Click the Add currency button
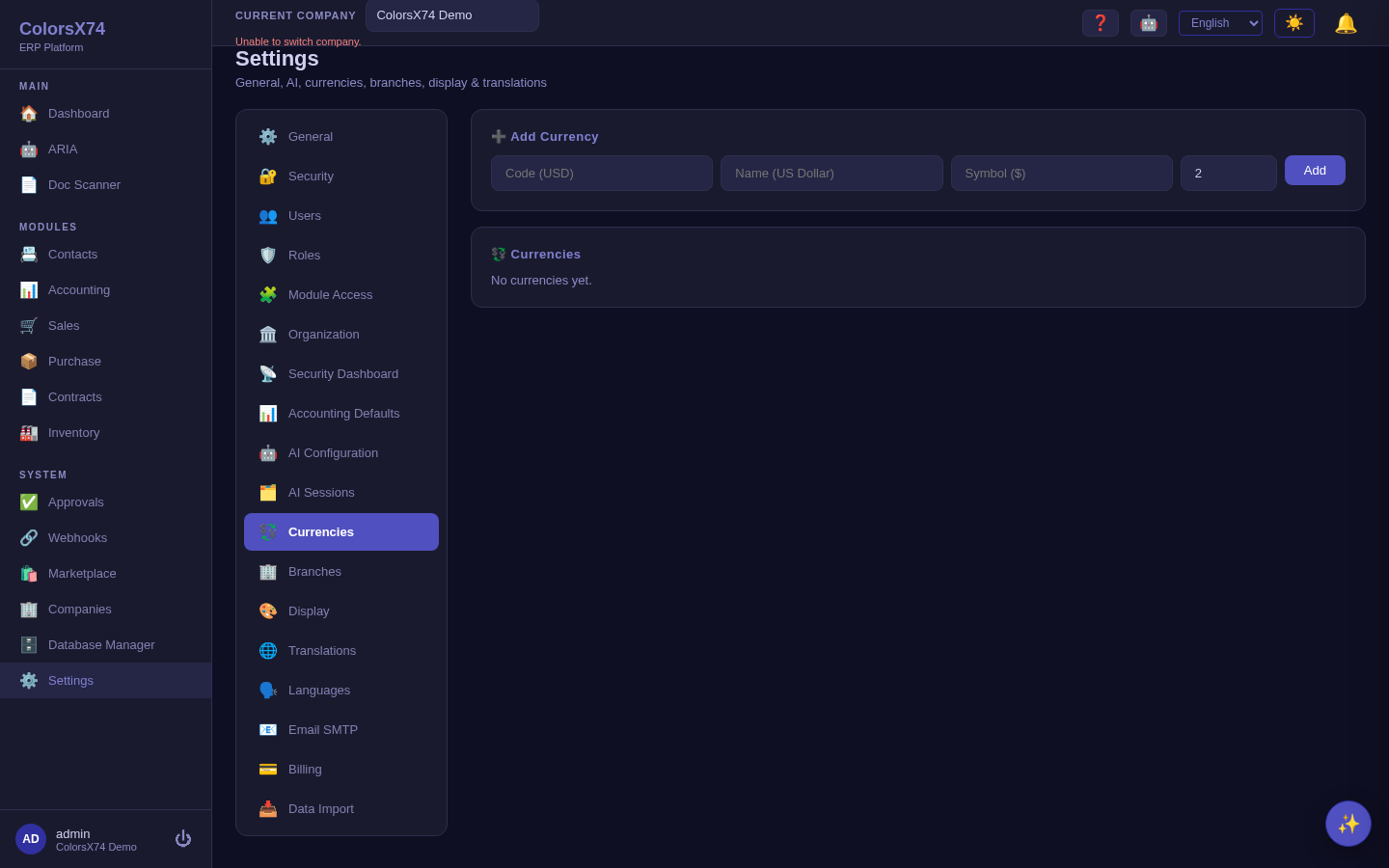 1315,171
